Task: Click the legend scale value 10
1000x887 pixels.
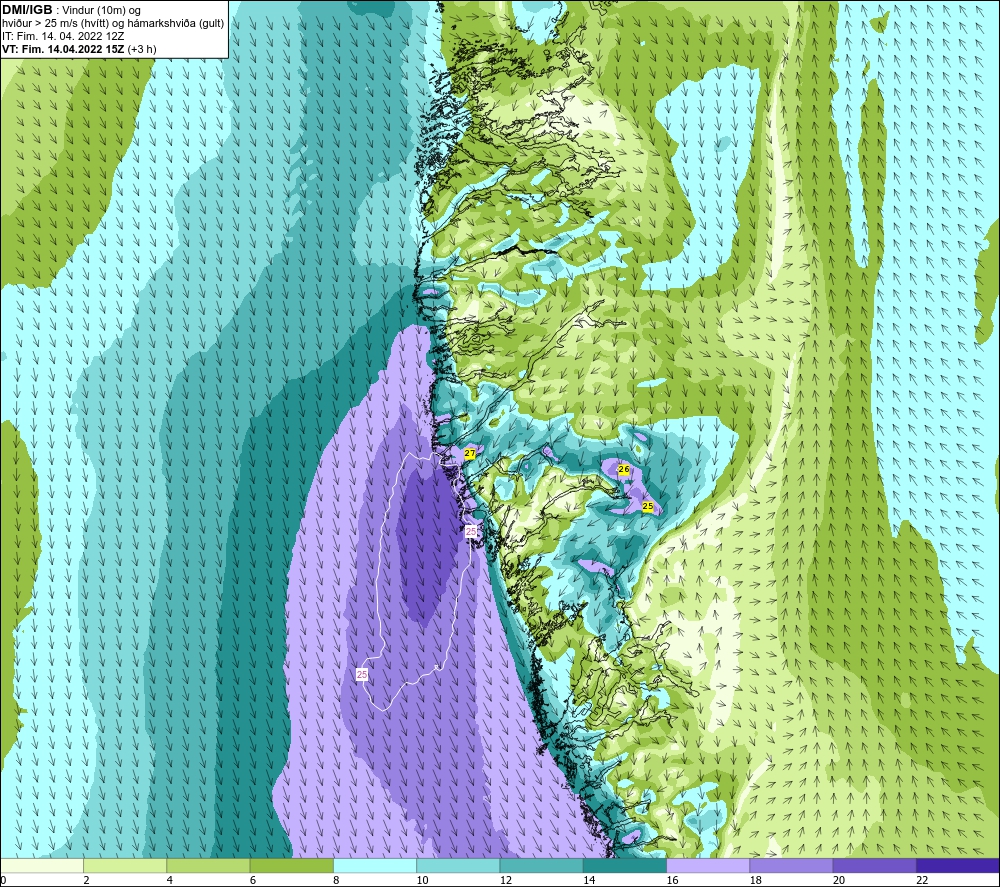Action: click(x=422, y=880)
